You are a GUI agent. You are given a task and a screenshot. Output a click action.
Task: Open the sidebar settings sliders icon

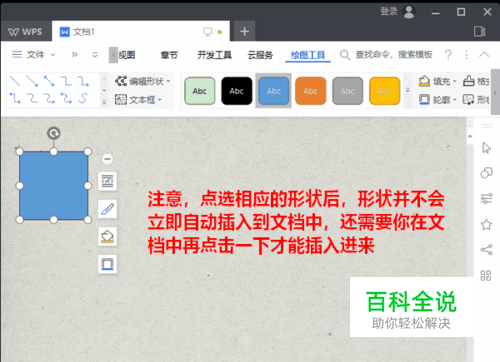486,199
